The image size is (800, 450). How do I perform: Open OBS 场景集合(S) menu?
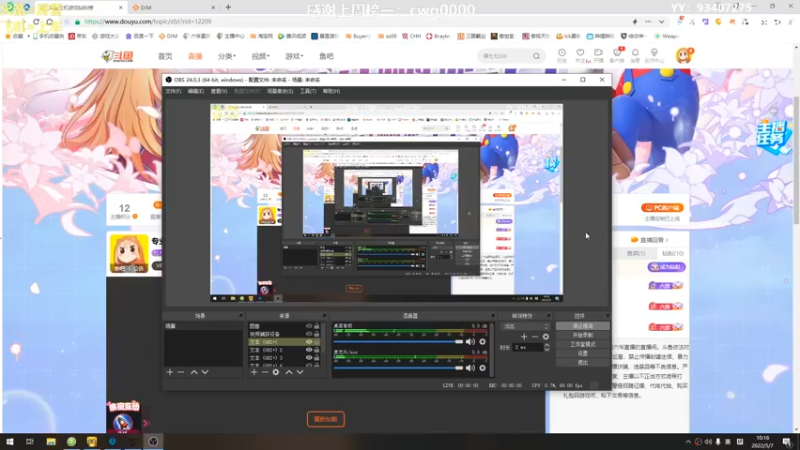pos(280,91)
